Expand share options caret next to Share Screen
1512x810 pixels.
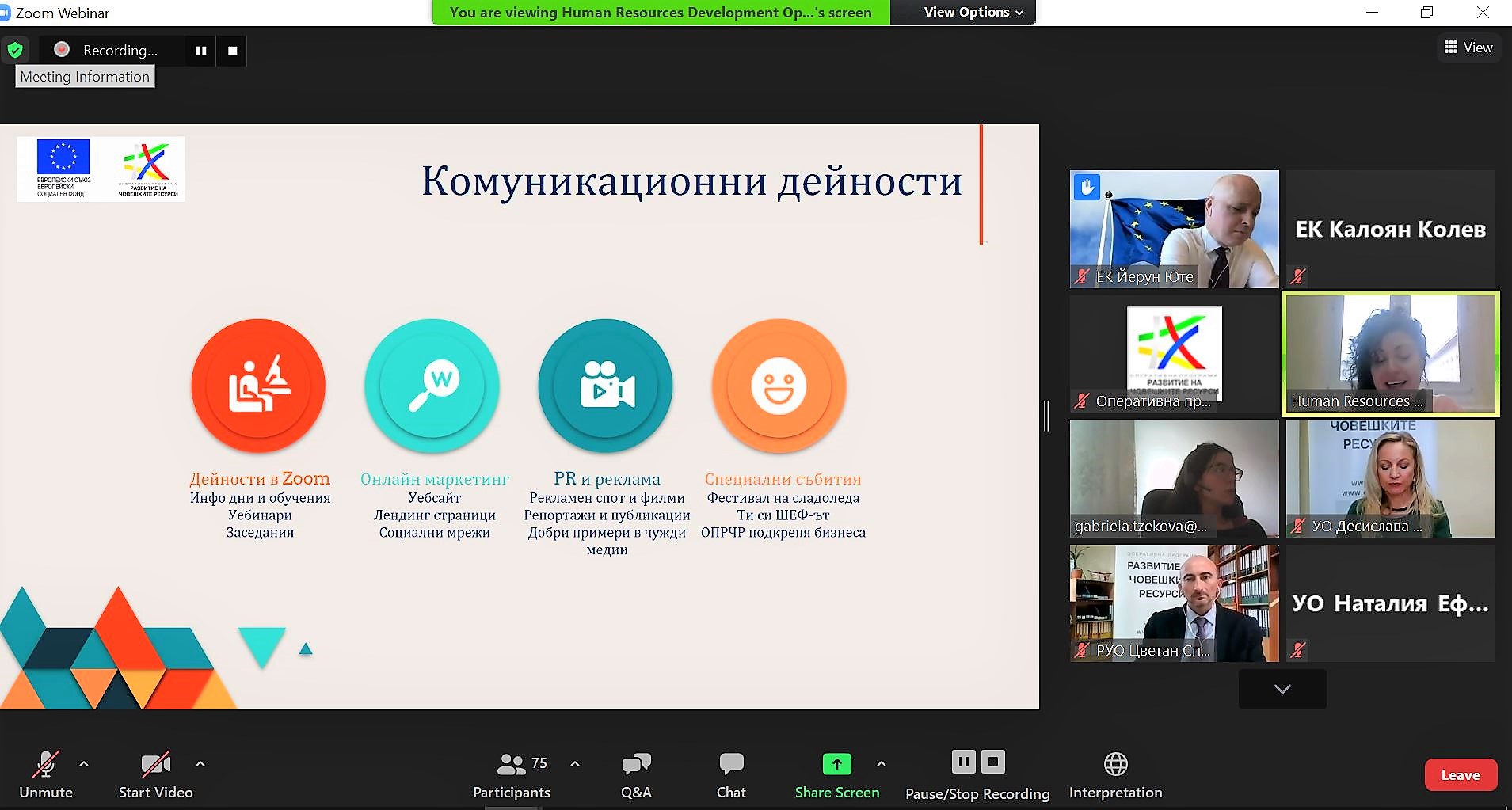(x=882, y=764)
